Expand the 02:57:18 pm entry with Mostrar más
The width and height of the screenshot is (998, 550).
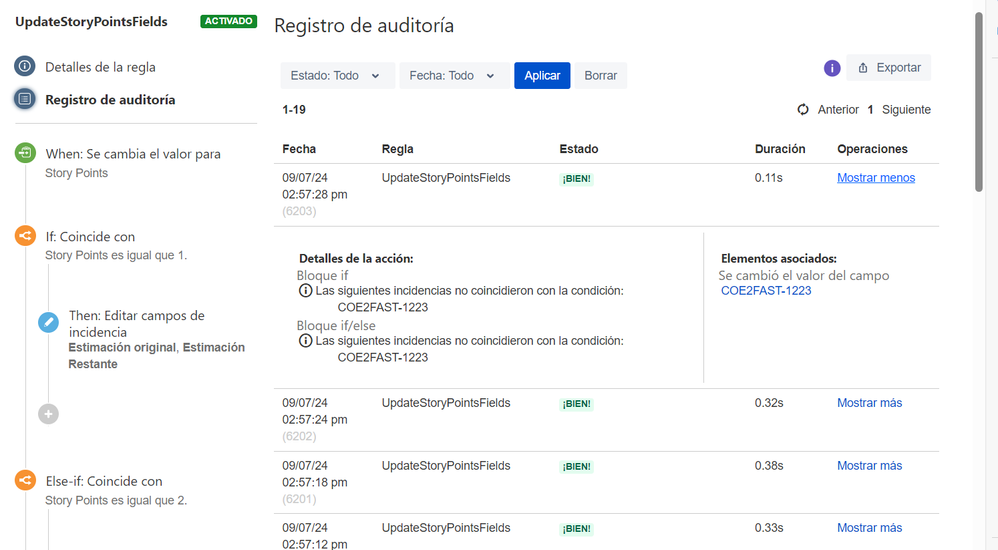pos(869,466)
